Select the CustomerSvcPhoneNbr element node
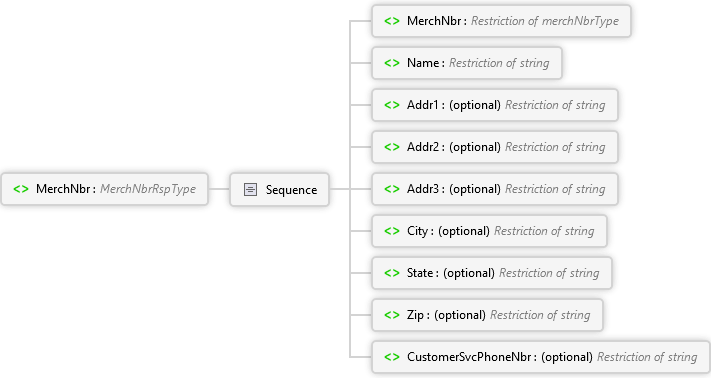The height and width of the screenshot is (378, 711). (x=541, y=357)
